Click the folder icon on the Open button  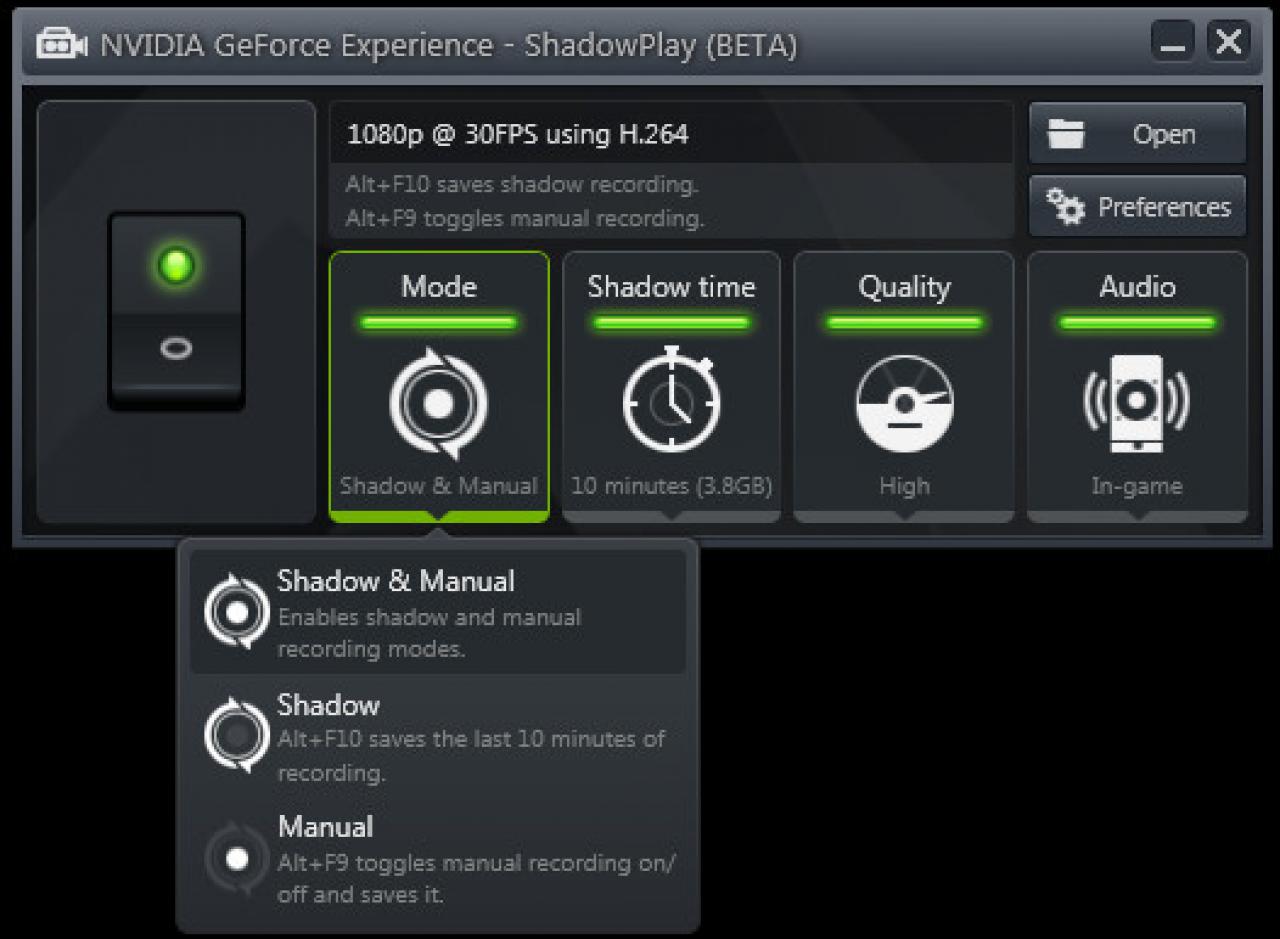click(x=1066, y=134)
